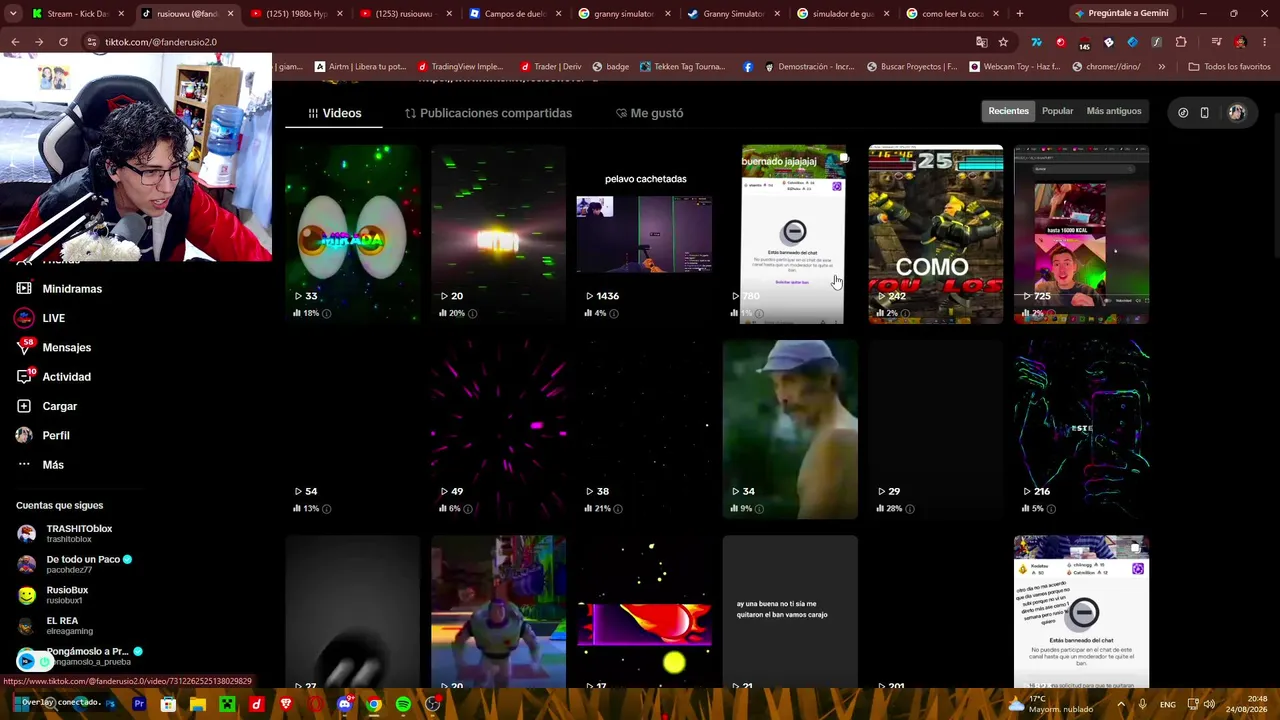Image resolution: width=1280 pixels, height=720 pixels.
Task: Click info icon next to 21% stat
Action: (617, 508)
